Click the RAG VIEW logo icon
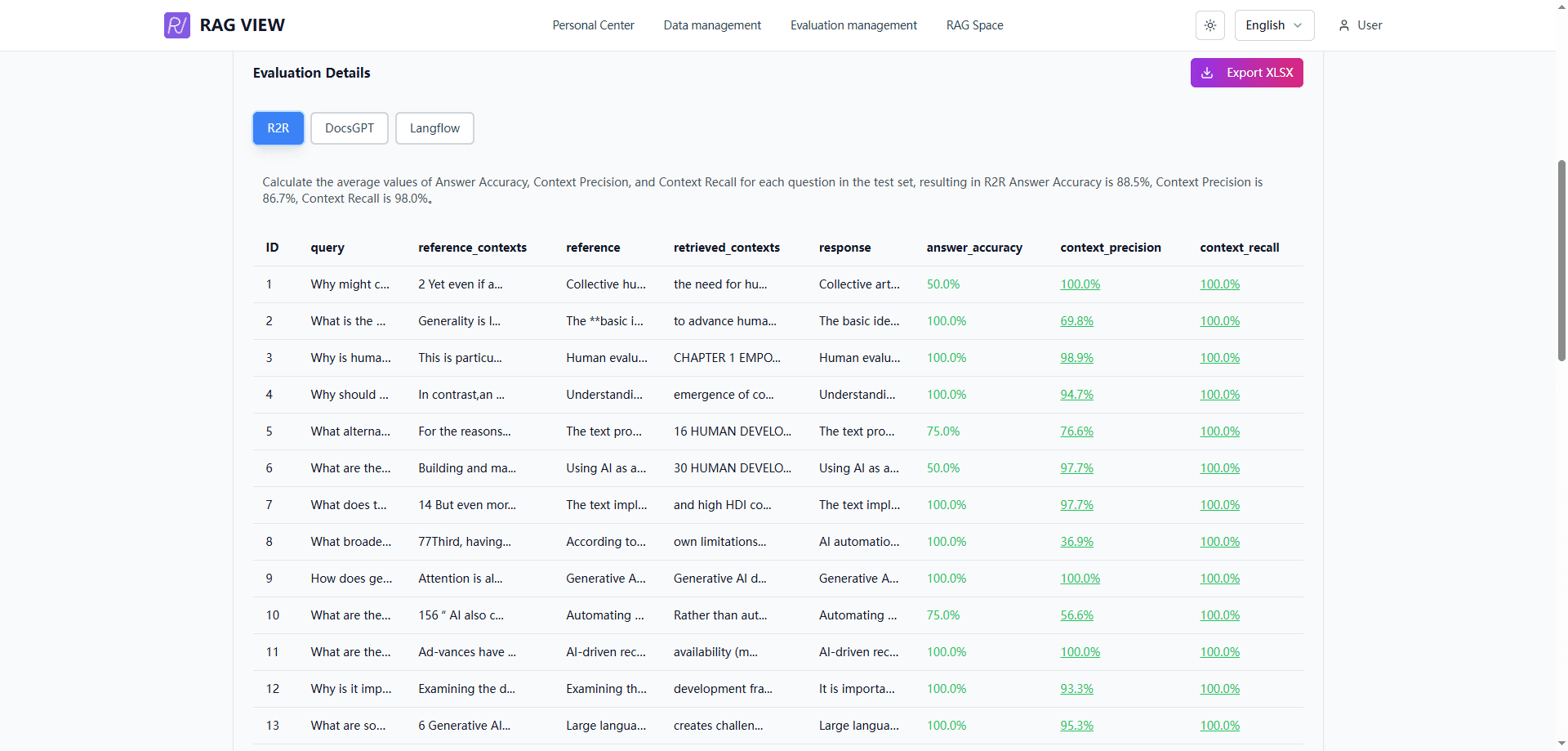1568x751 pixels. [176, 25]
